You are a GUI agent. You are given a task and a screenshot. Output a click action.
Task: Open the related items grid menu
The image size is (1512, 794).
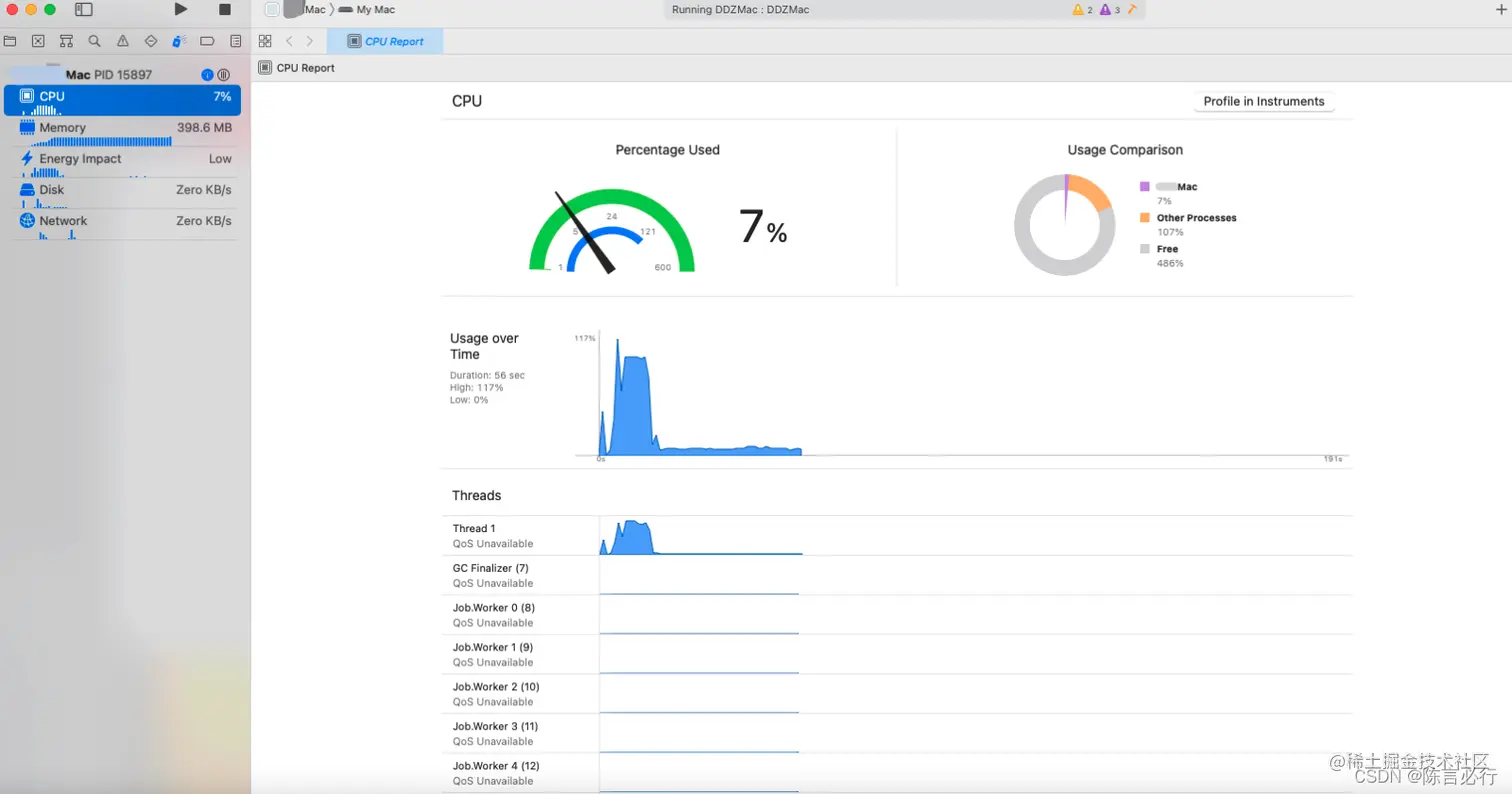coord(265,41)
